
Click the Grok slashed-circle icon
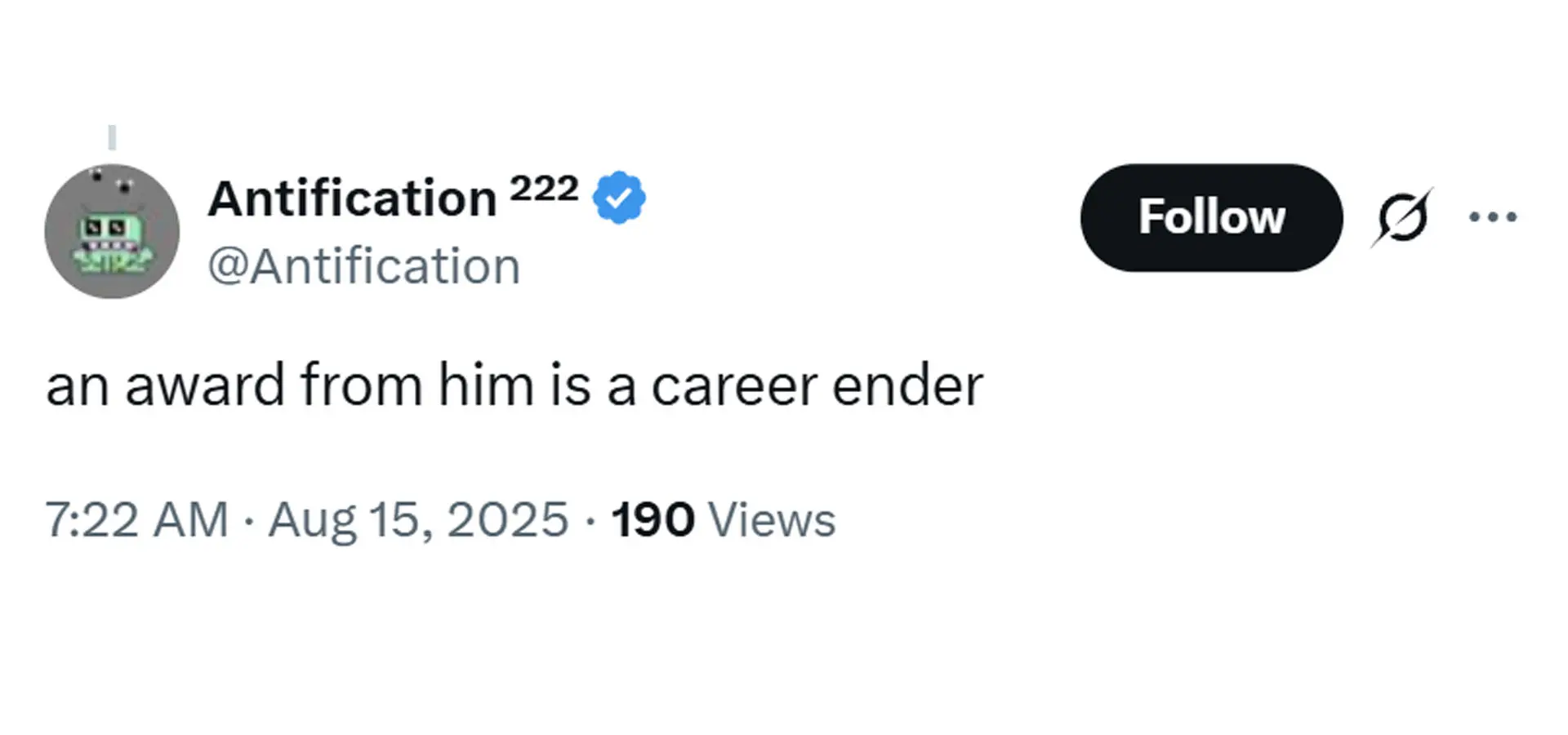coord(1401,217)
